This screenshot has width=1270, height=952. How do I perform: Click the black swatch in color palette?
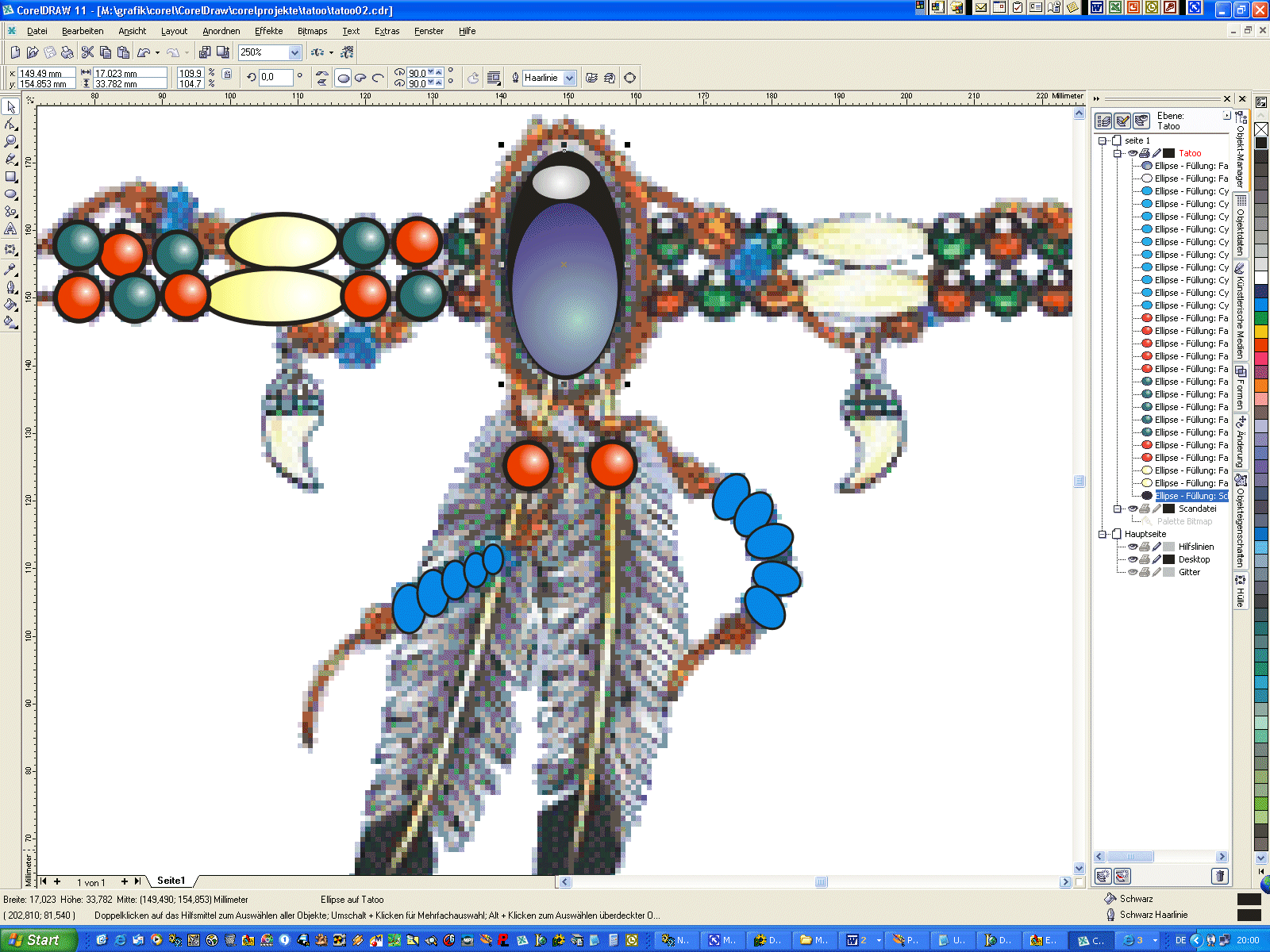coord(1261,143)
